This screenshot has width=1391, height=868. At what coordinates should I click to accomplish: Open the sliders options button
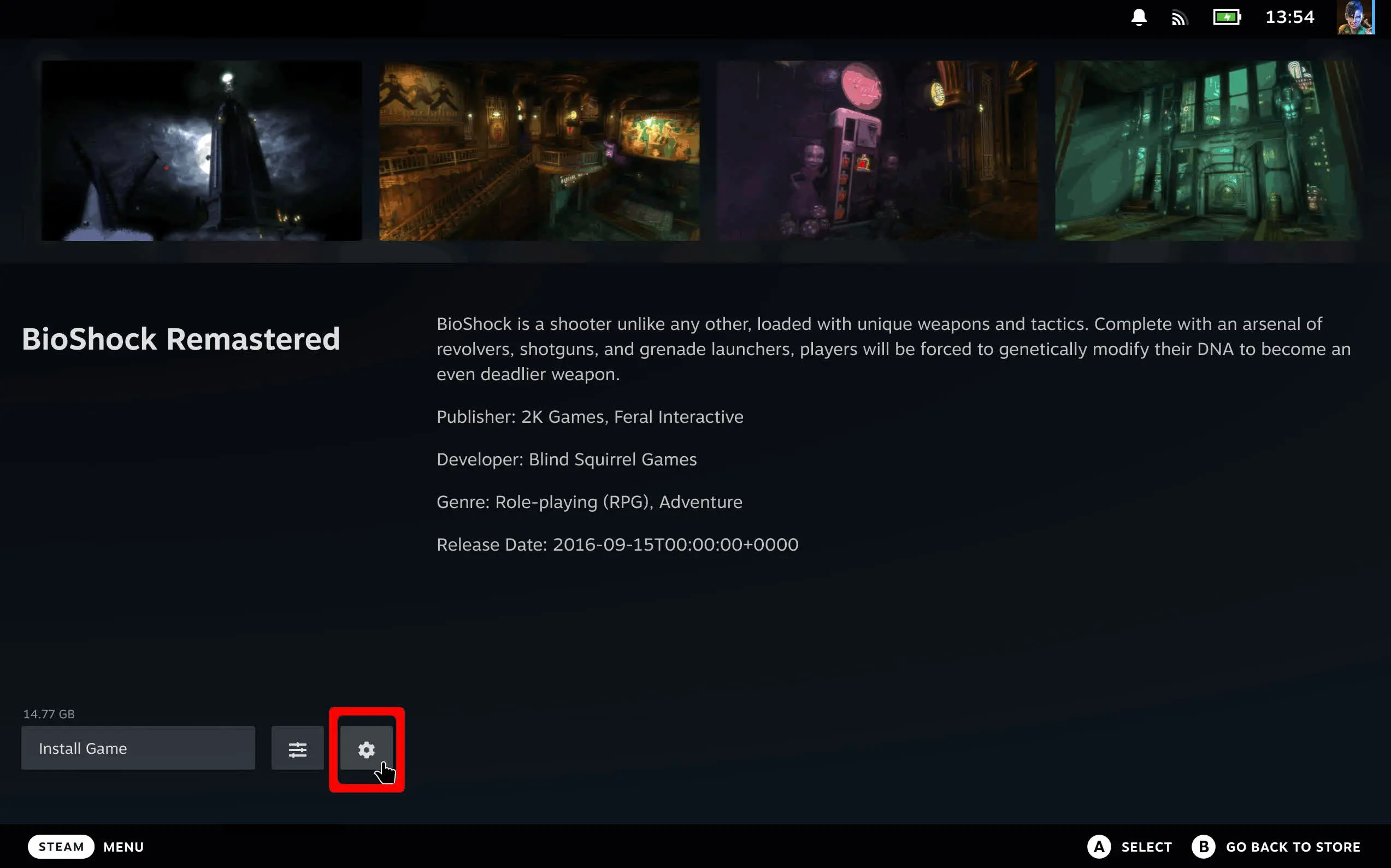click(297, 748)
